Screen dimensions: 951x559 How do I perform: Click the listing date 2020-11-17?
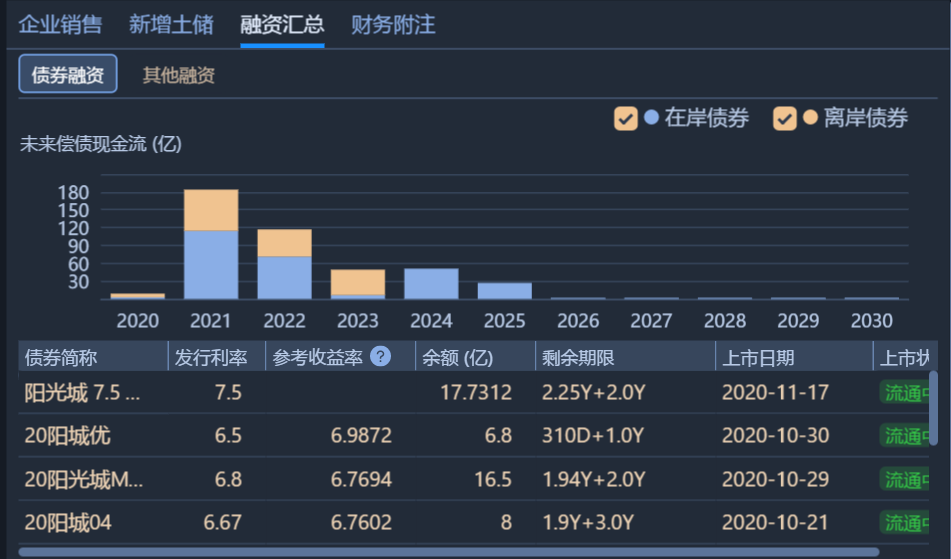(x=776, y=393)
